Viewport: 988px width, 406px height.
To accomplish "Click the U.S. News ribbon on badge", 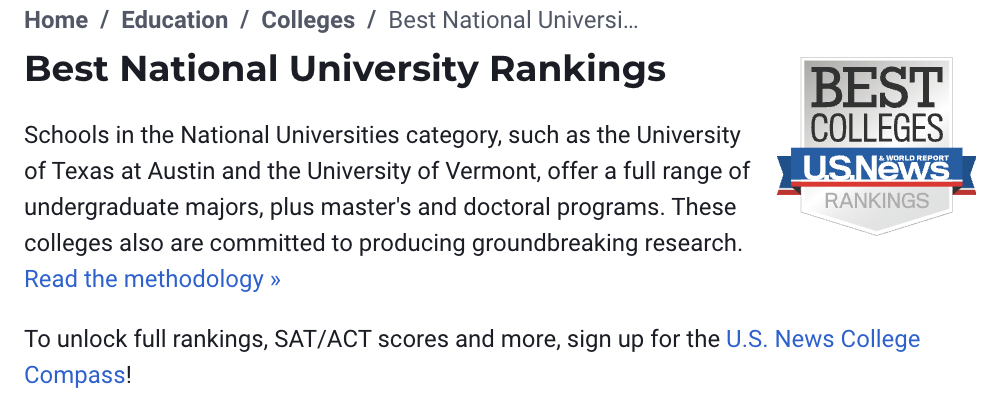I will click(x=876, y=170).
